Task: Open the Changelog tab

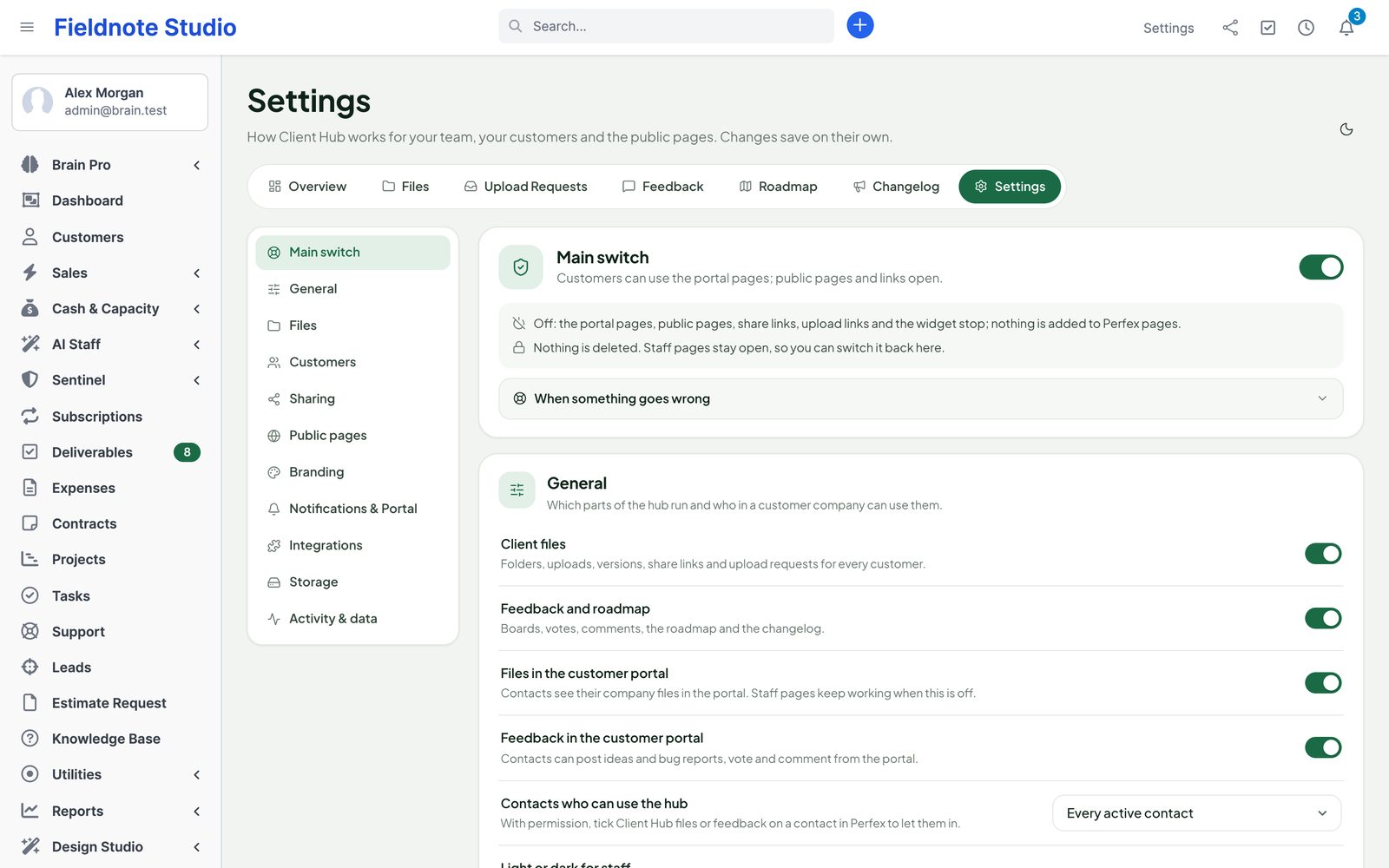Action: [x=896, y=187]
